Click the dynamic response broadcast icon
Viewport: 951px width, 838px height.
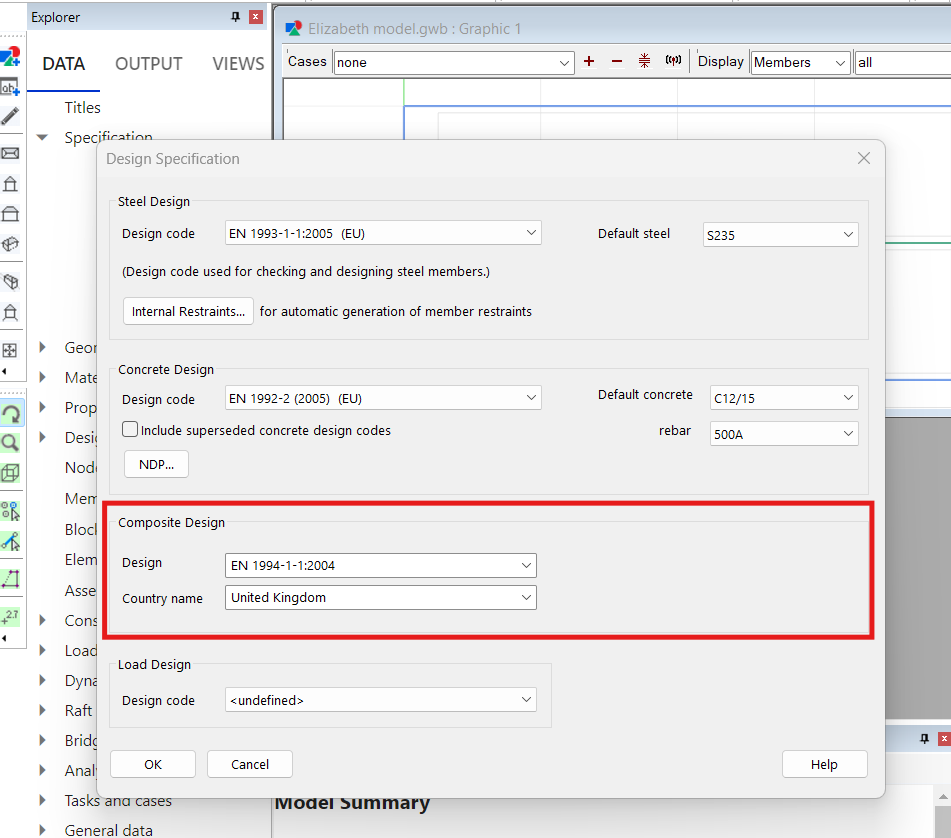(x=673, y=61)
